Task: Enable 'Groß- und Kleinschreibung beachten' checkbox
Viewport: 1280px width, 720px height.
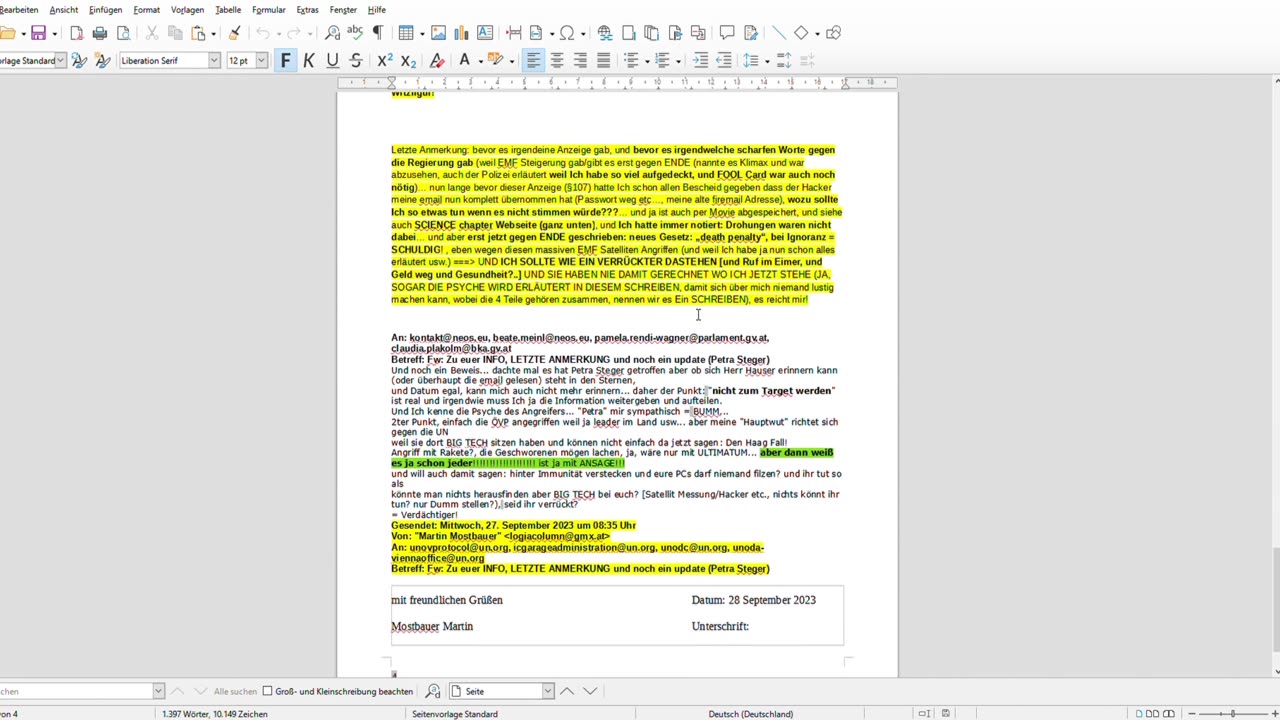Action: pyautogui.click(x=267, y=691)
